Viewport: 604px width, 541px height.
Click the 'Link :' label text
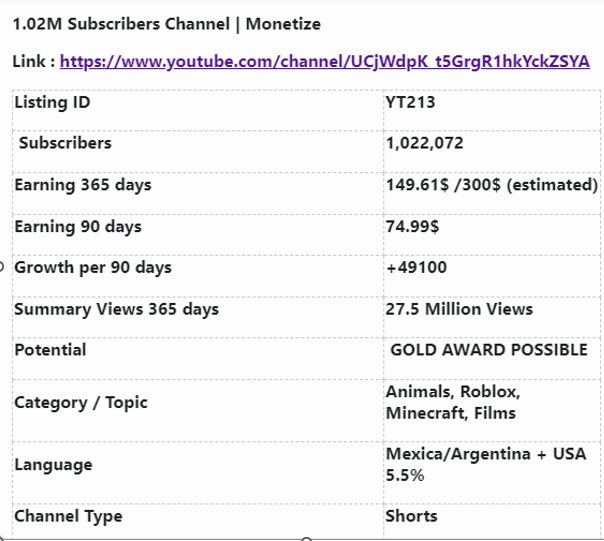[34, 62]
